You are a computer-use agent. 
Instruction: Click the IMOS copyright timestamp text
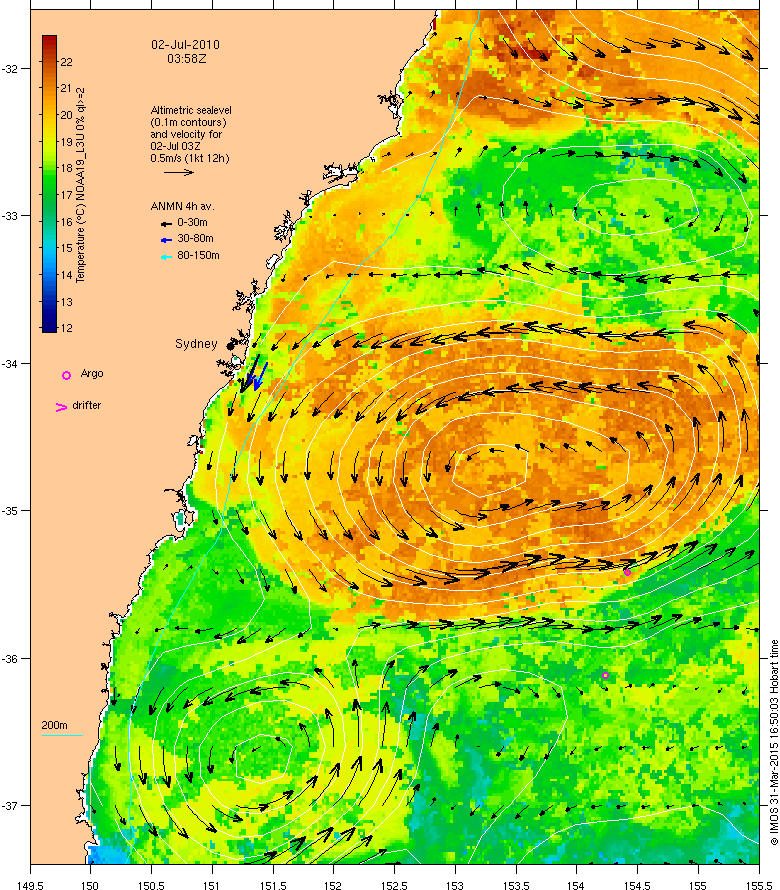point(774,742)
